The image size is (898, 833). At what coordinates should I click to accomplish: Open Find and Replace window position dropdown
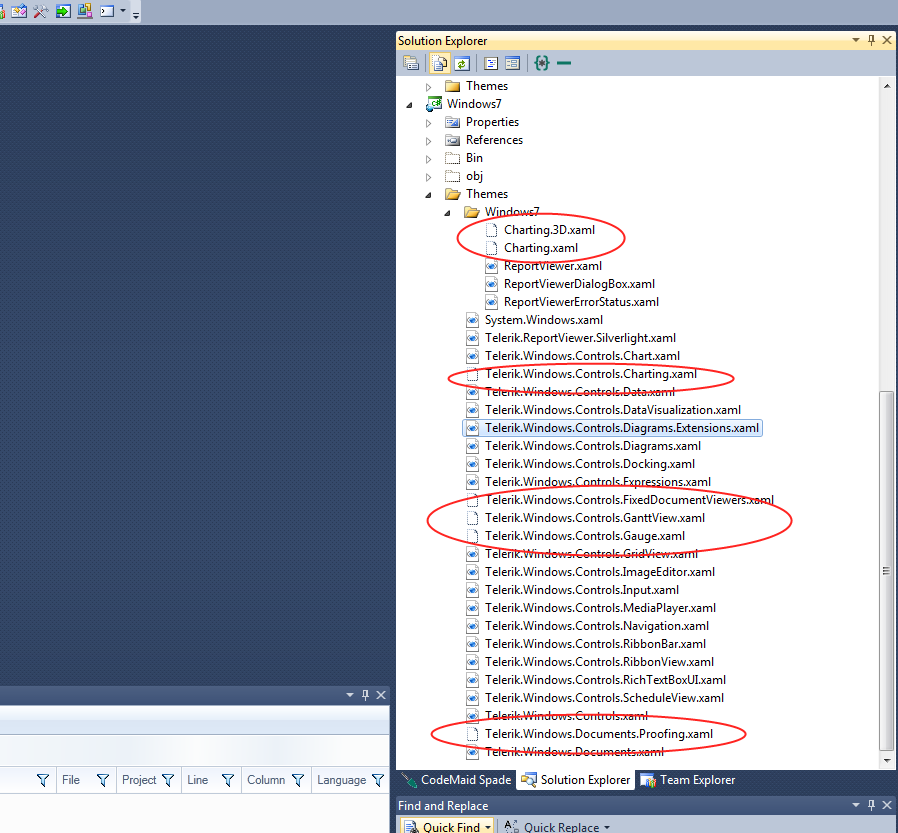(856, 805)
